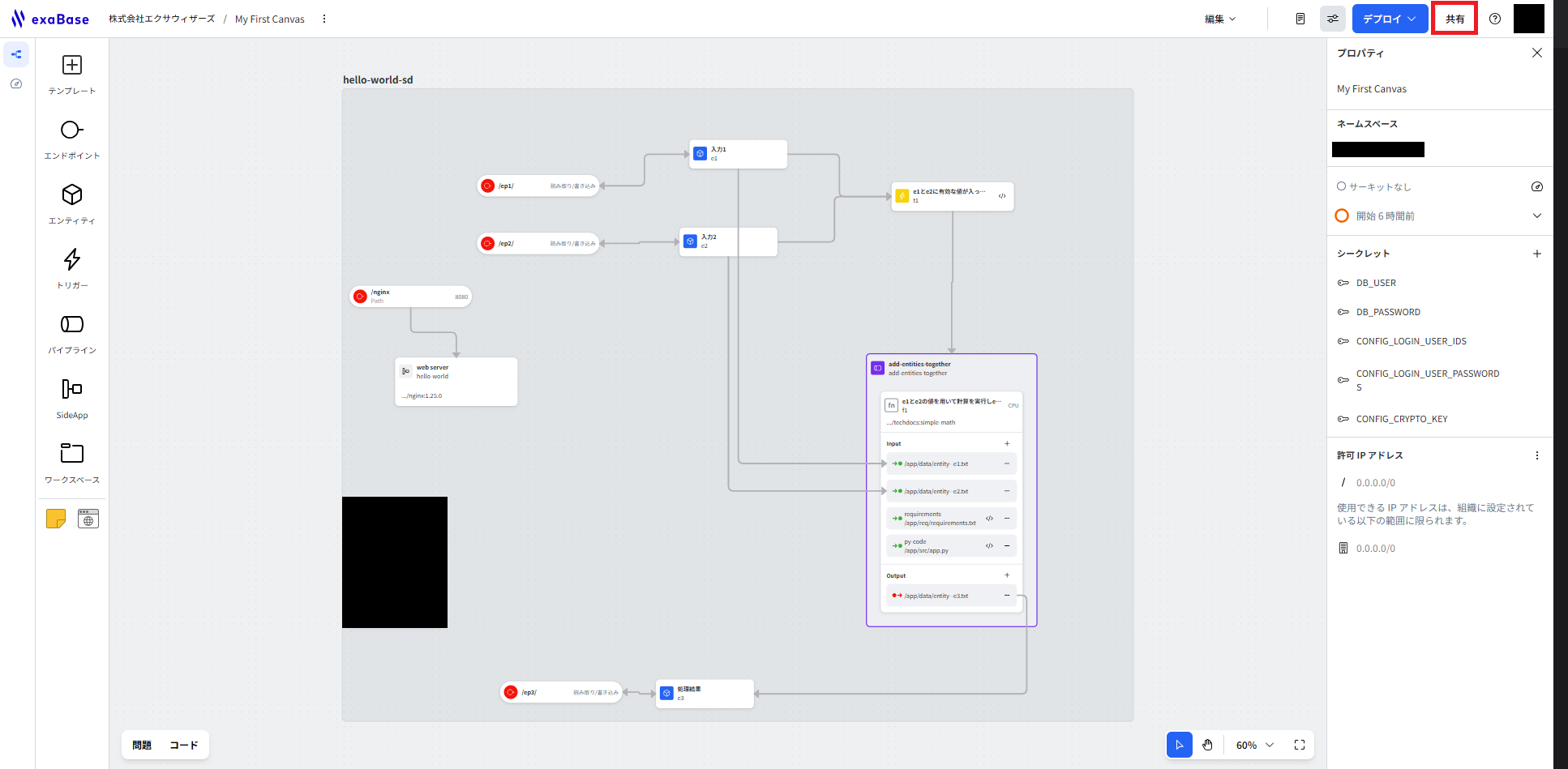Select the 処理結果 entity node
The width and height of the screenshot is (1568, 769).
click(705, 694)
